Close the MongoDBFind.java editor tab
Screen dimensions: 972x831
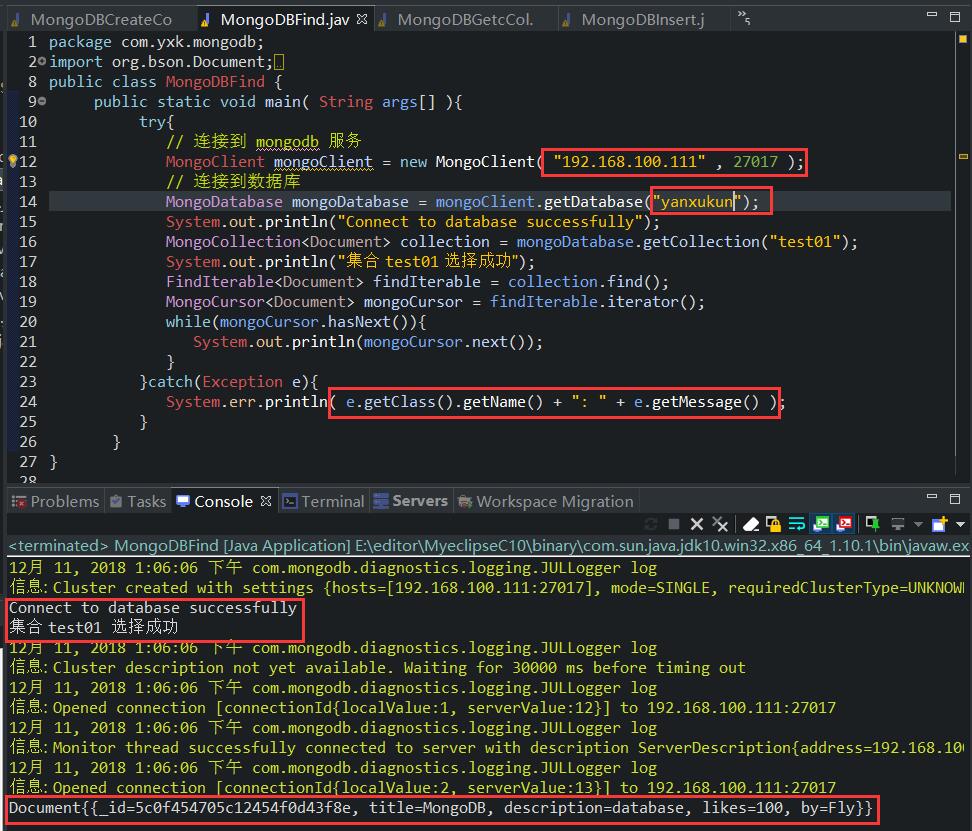click(x=362, y=19)
